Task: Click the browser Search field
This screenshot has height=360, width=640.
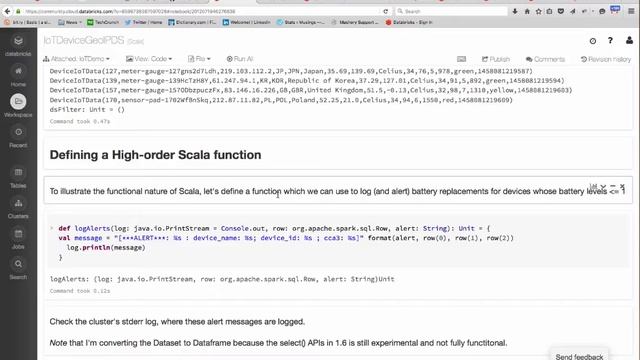Action: click(x=451, y=11)
